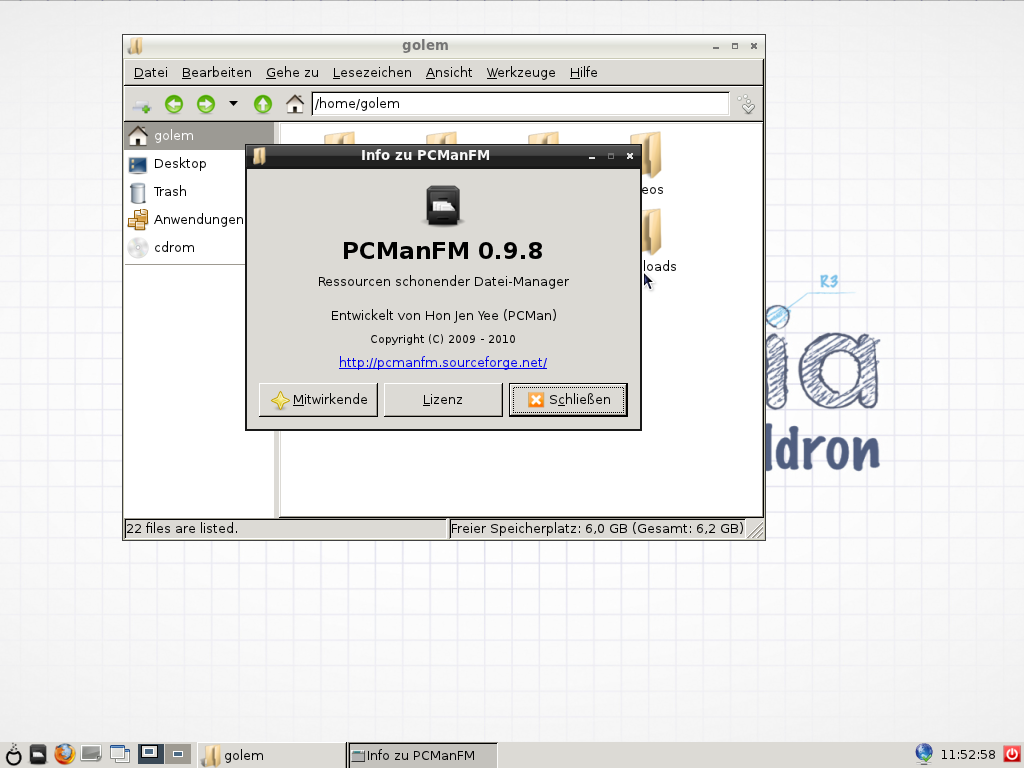This screenshot has height=768, width=1024.
Task: Close the Info zu PCManFM dialog
Action: [630, 156]
